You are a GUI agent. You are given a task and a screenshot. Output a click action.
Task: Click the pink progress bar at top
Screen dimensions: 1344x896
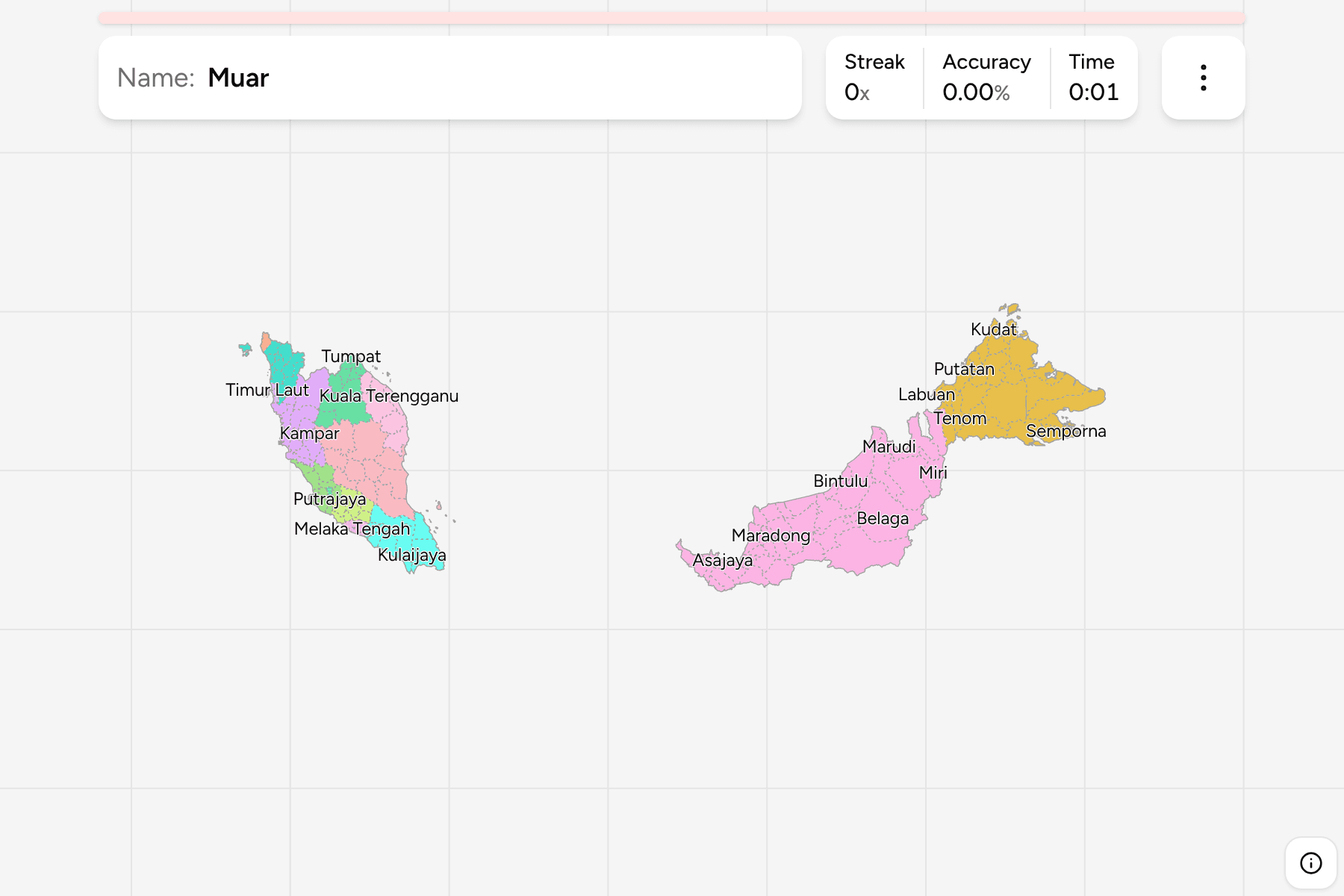click(x=672, y=18)
